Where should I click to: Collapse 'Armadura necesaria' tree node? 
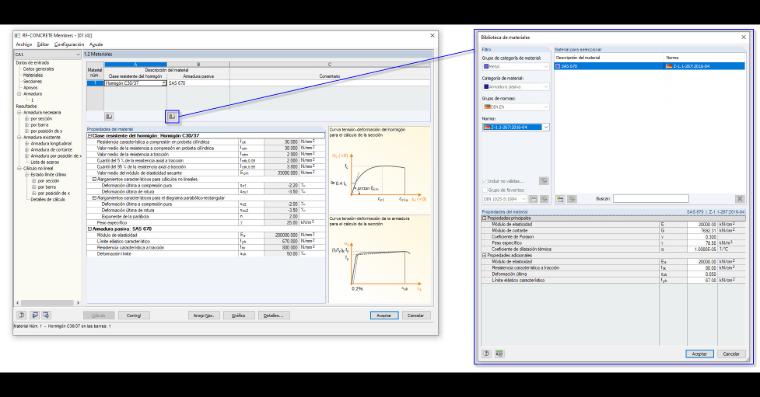20,112
